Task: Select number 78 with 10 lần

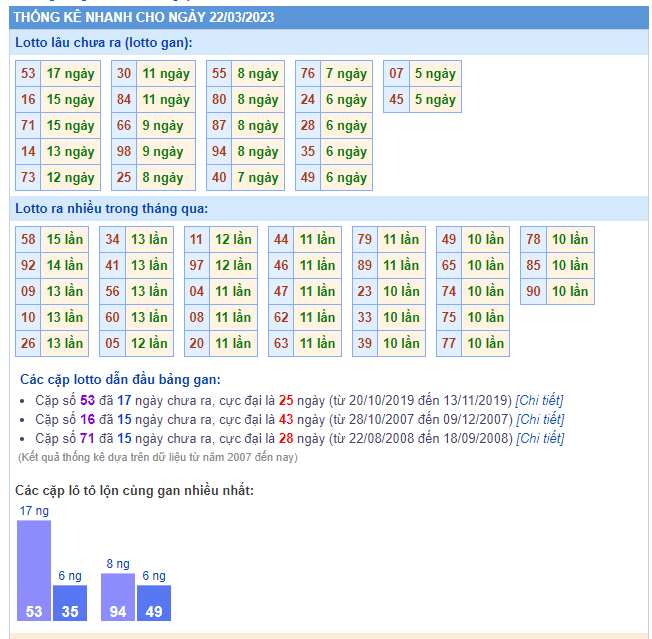Action: tap(533, 240)
